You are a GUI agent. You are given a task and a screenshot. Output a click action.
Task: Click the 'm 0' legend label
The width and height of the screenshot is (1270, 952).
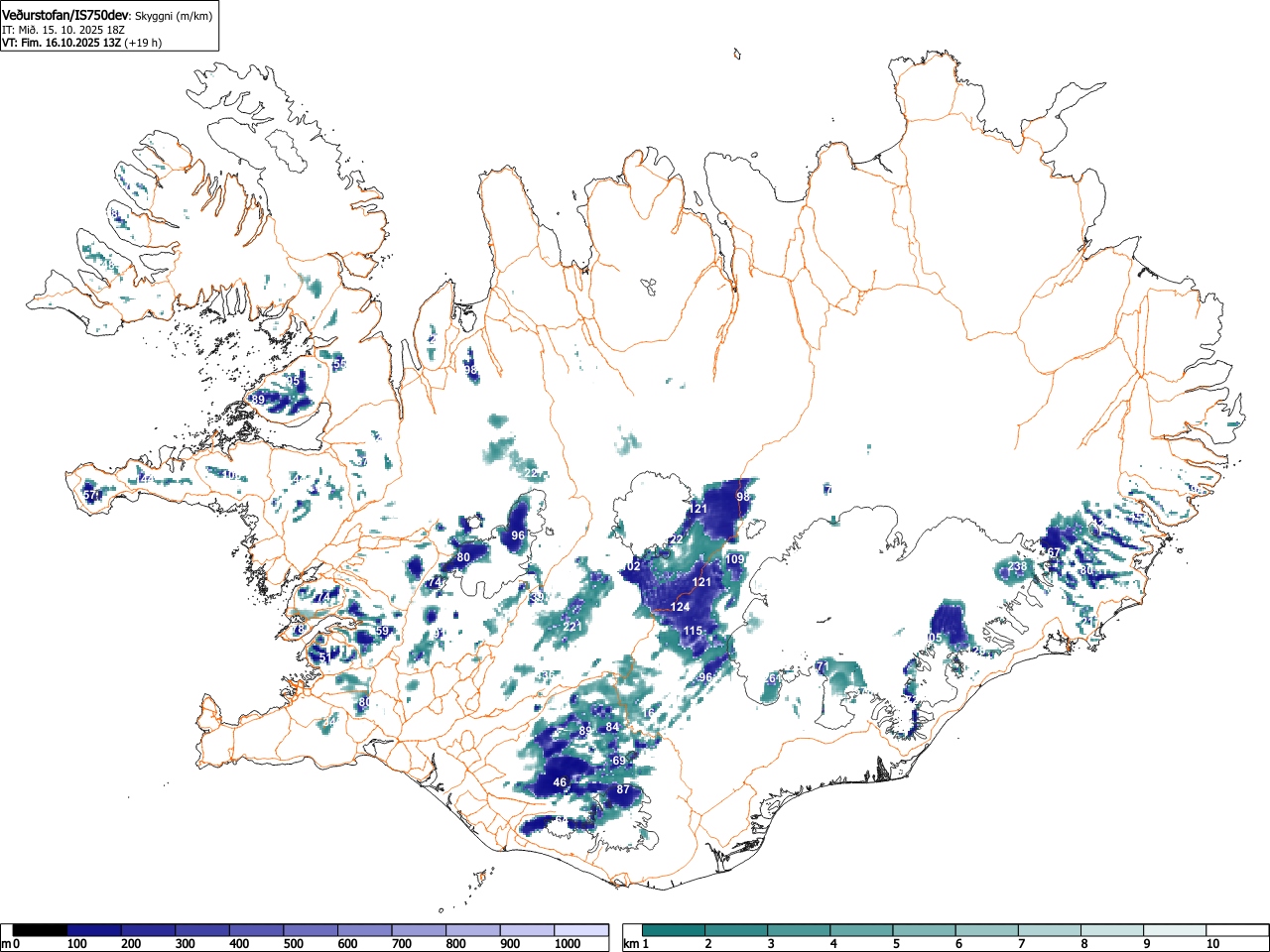coord(10,945)
